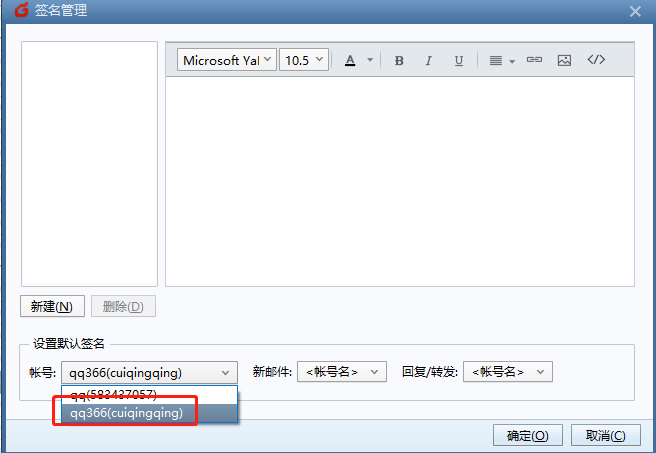
Task: Click the insert hyperlink icon
Action: [534, 60]
